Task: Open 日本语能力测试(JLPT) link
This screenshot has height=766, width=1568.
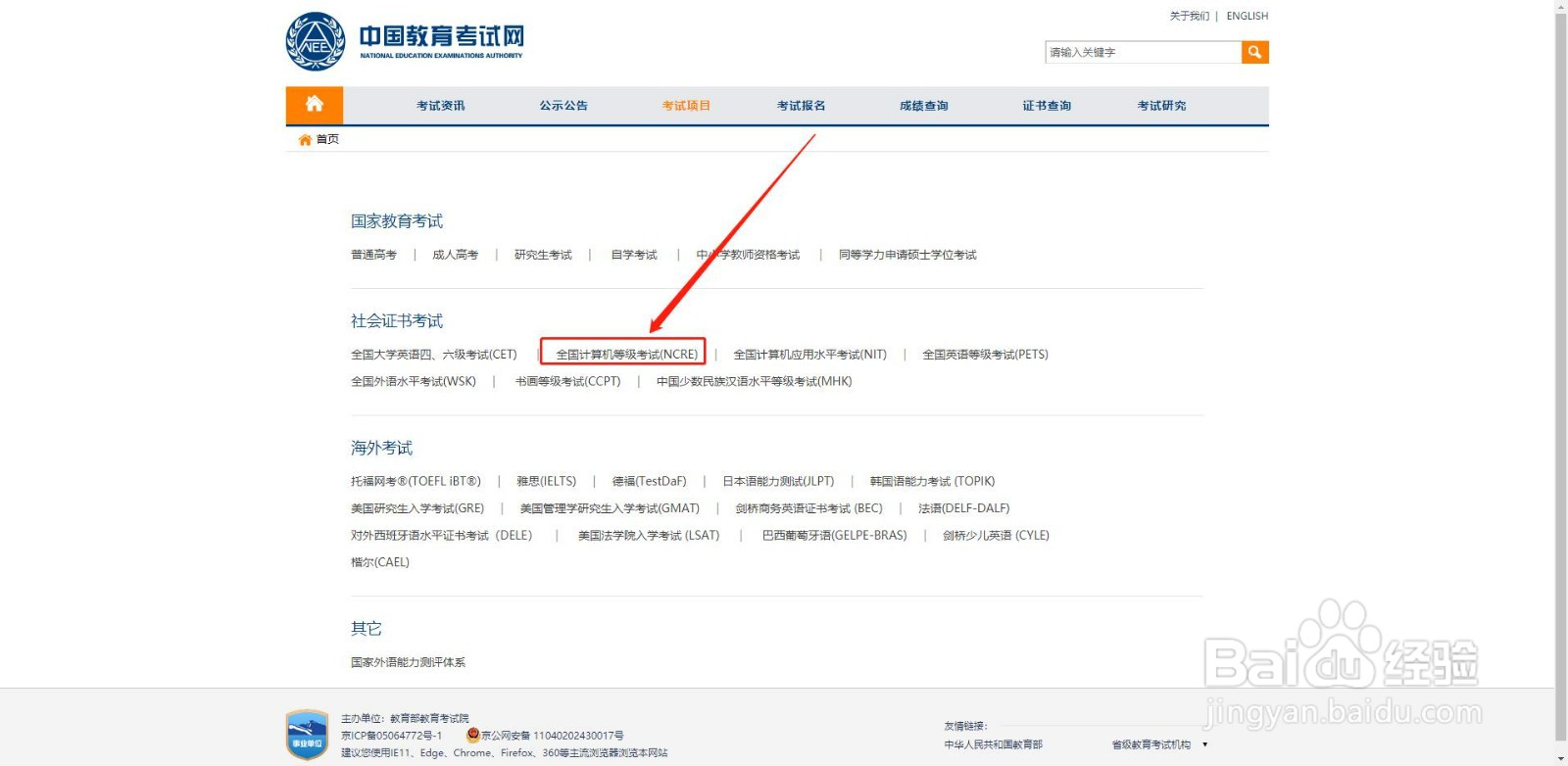Action: click(778, 481)
